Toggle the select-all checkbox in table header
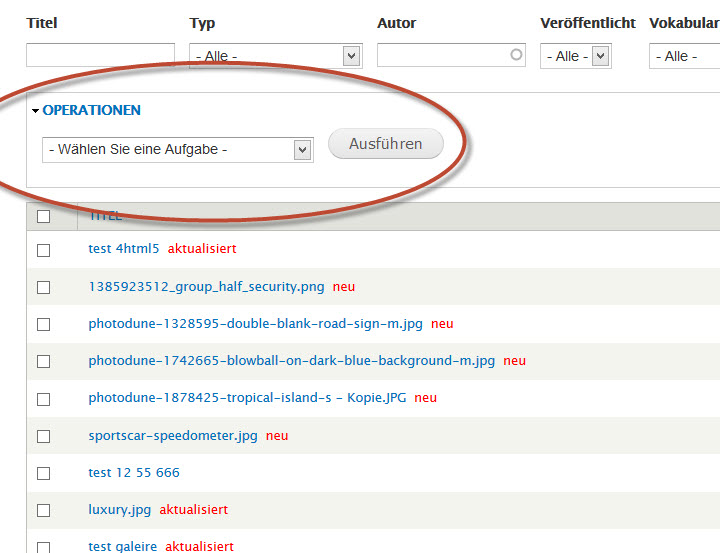The image size is (720, 553). (43, 216)
